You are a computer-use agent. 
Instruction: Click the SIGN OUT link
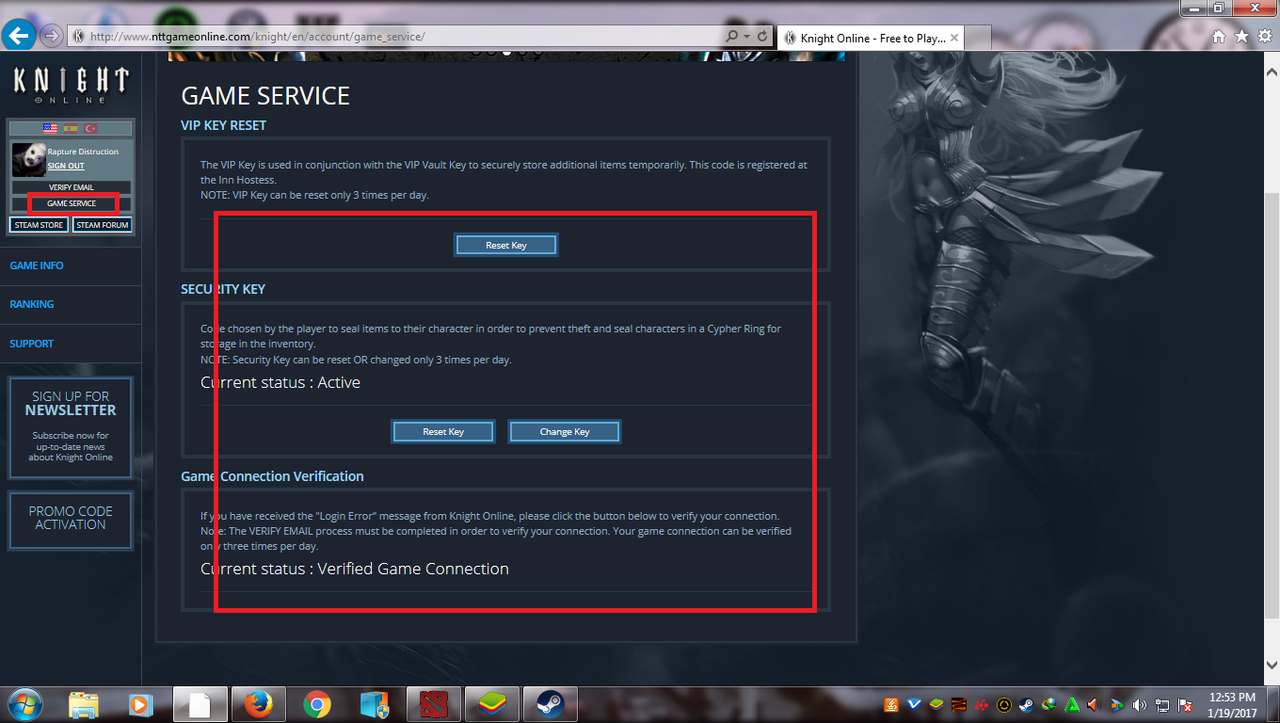pyautogui.click(x=66, y=166)
